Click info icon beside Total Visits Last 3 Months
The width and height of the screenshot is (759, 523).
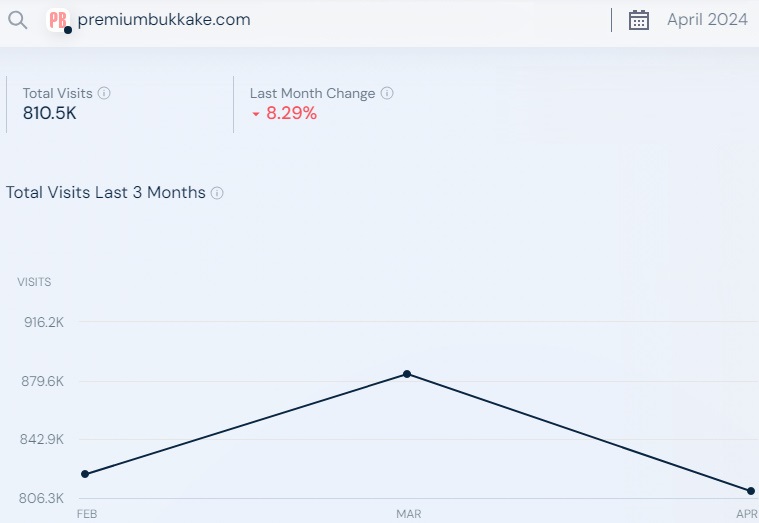coord(217,193)
